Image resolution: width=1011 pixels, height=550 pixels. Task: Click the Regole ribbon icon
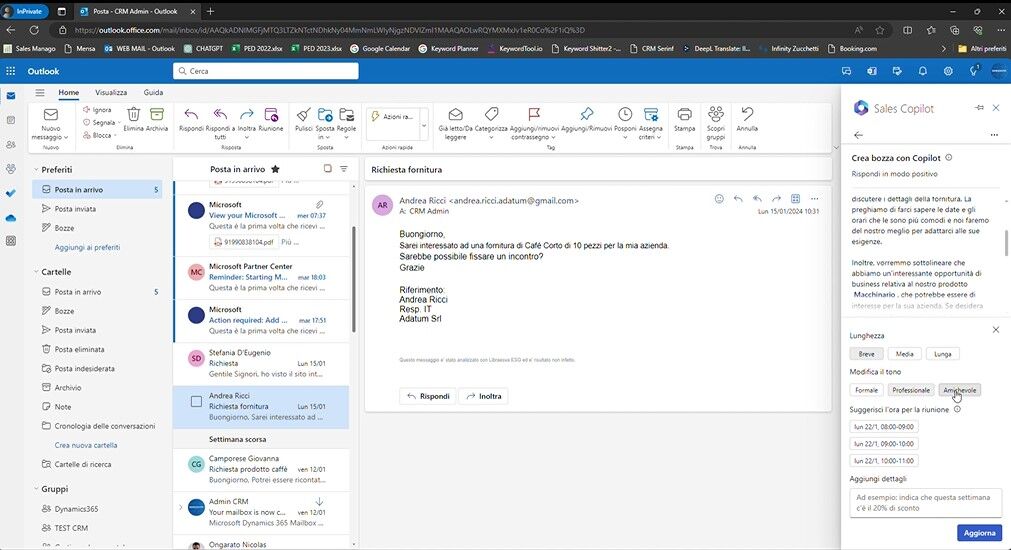pos(346,114)
